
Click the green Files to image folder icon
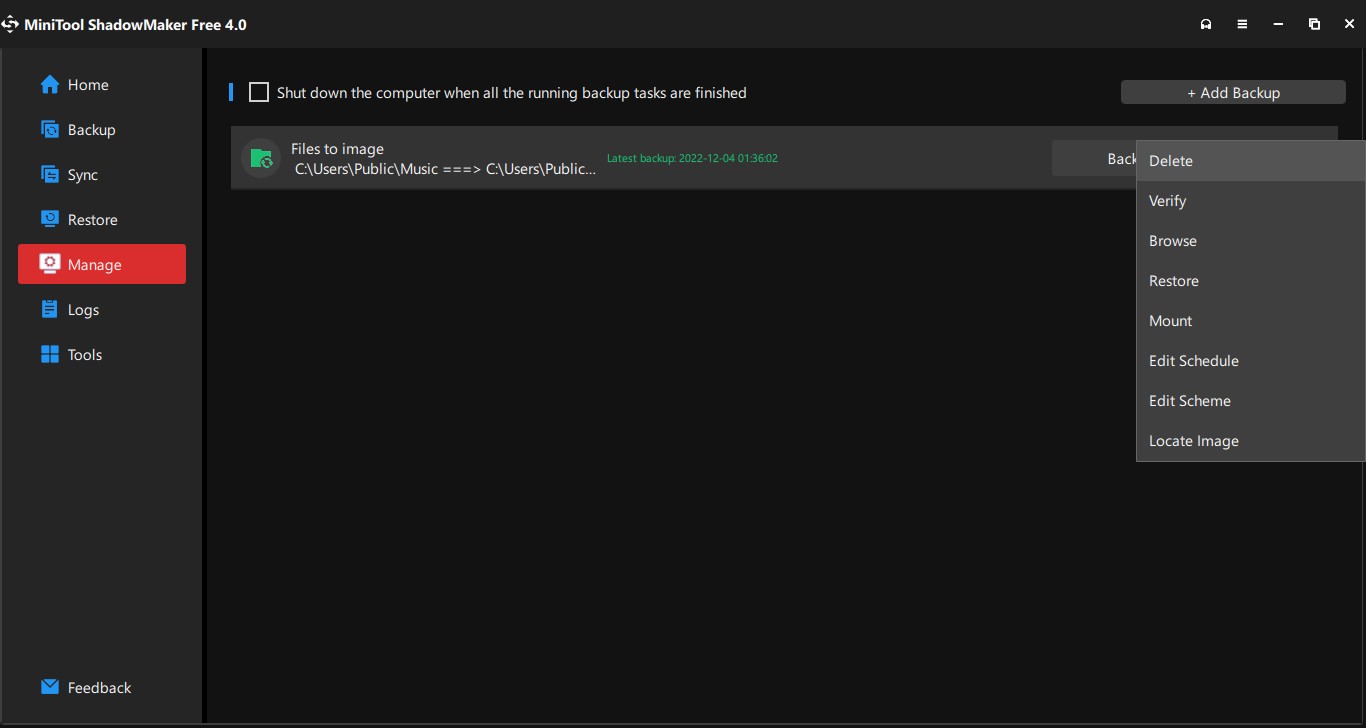pyautogui.click(x=261, y=158)
